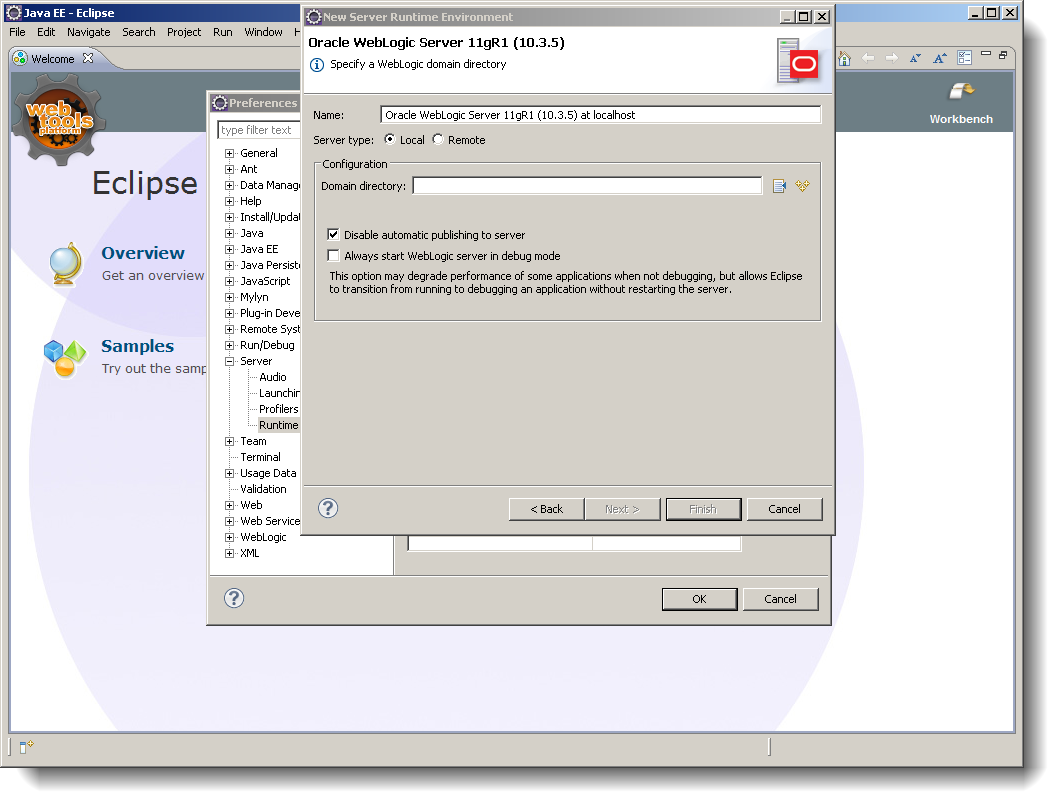Disable automatic publishing to server checkbox
This screenshot has height=808, width=1064.
333,235
